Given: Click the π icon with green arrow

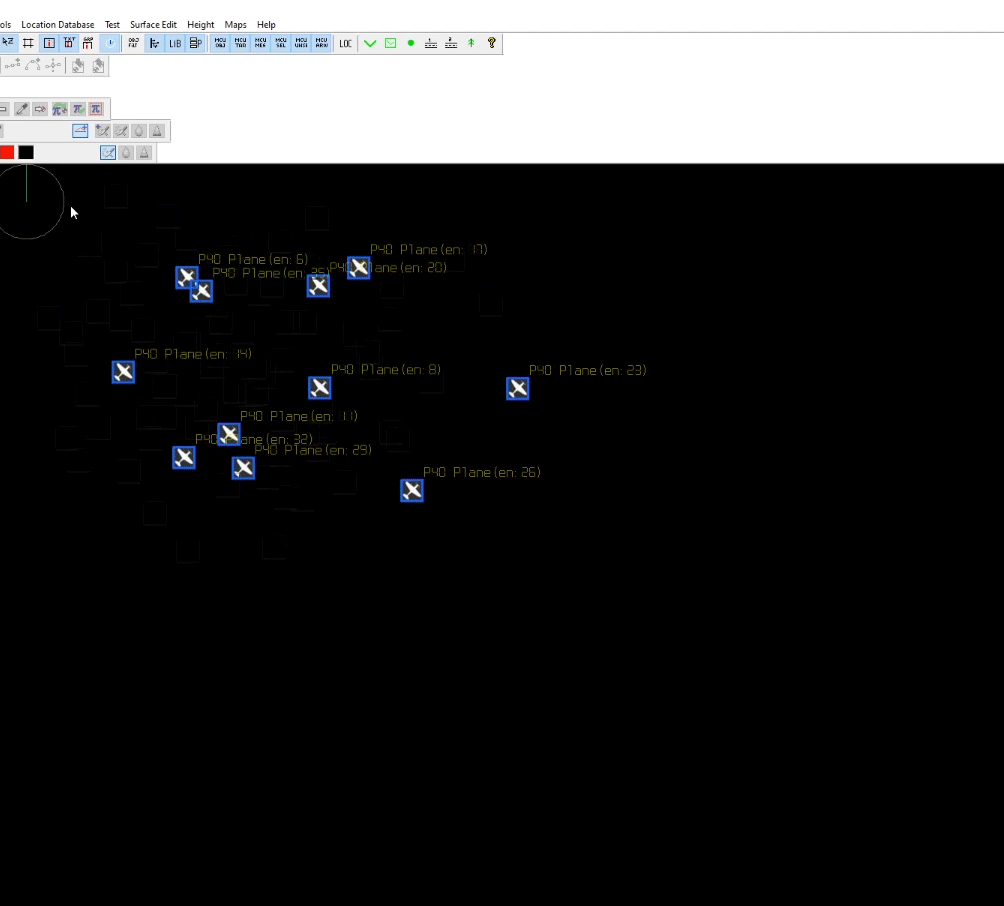Looking at the screenshot, I should [x=78, y=108].
